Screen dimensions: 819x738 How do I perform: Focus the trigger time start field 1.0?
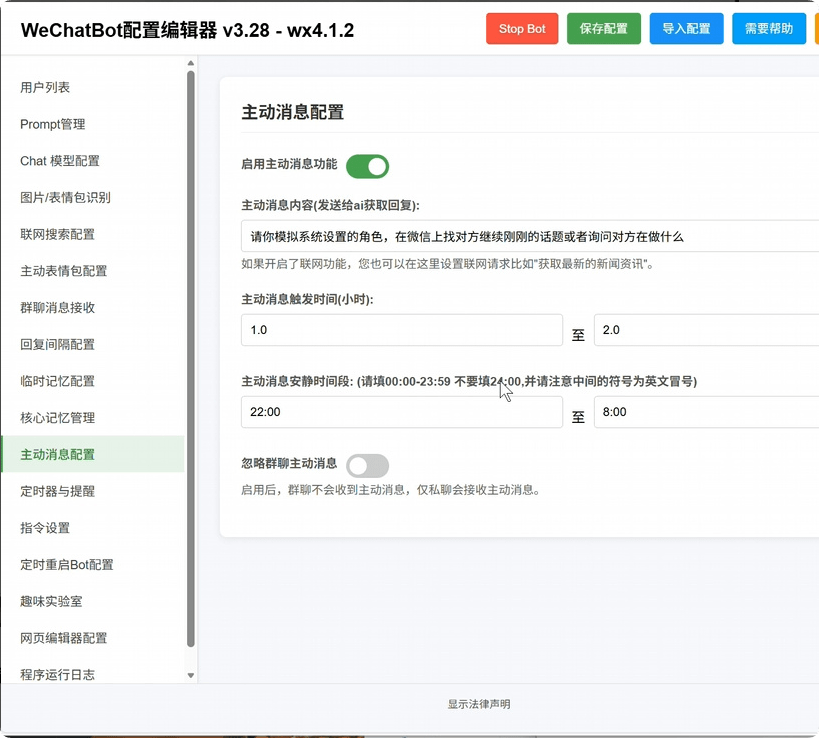click(x=402, y=330)
